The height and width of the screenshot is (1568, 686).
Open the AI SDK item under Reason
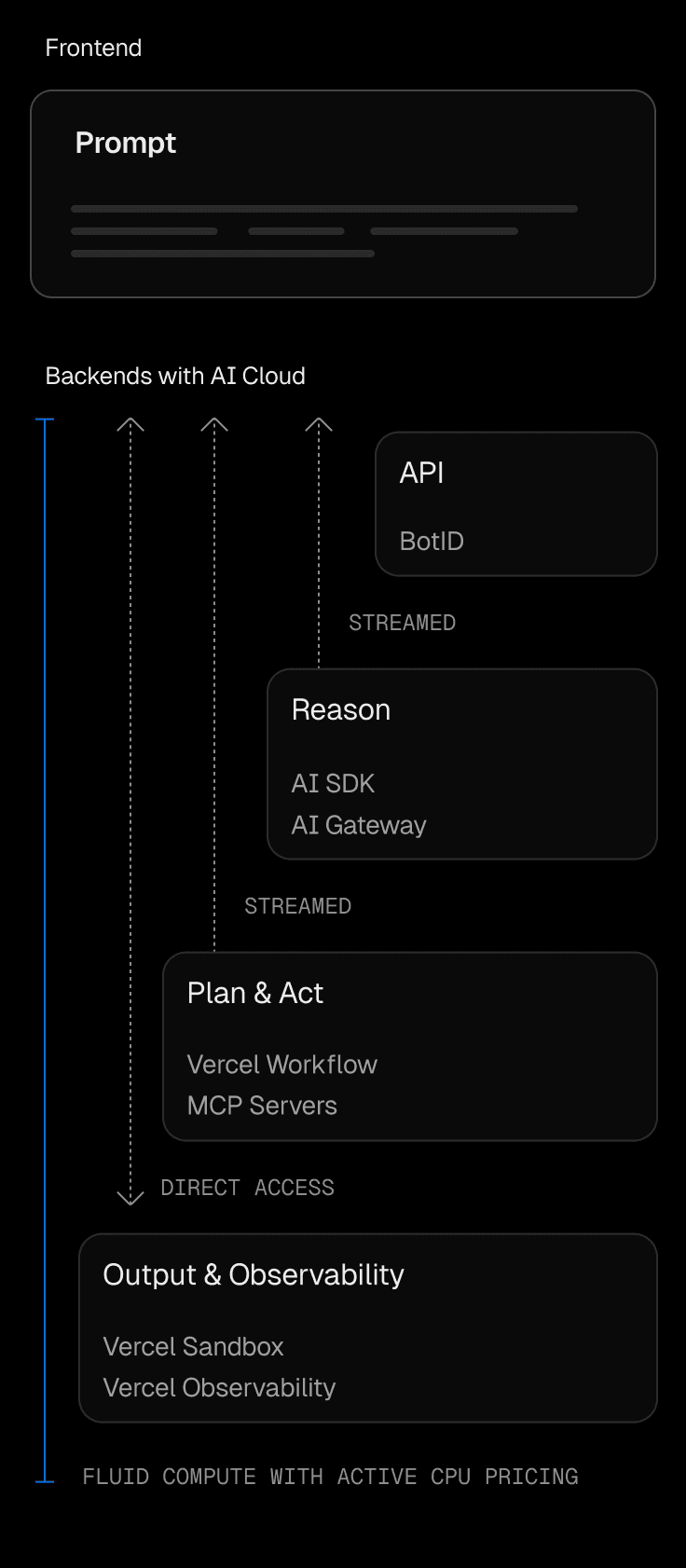coord(333,784)
